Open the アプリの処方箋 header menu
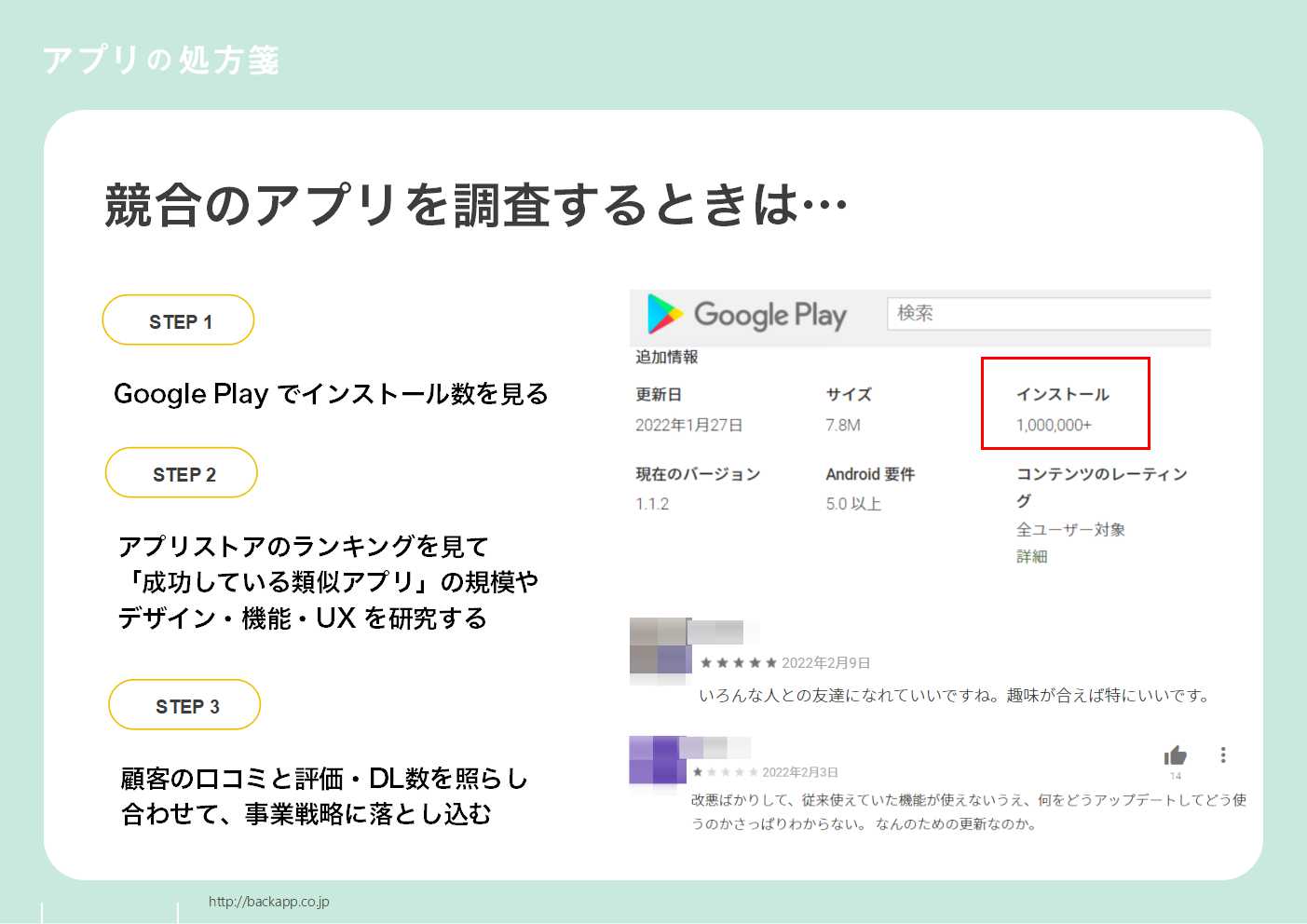 [159, 61]
